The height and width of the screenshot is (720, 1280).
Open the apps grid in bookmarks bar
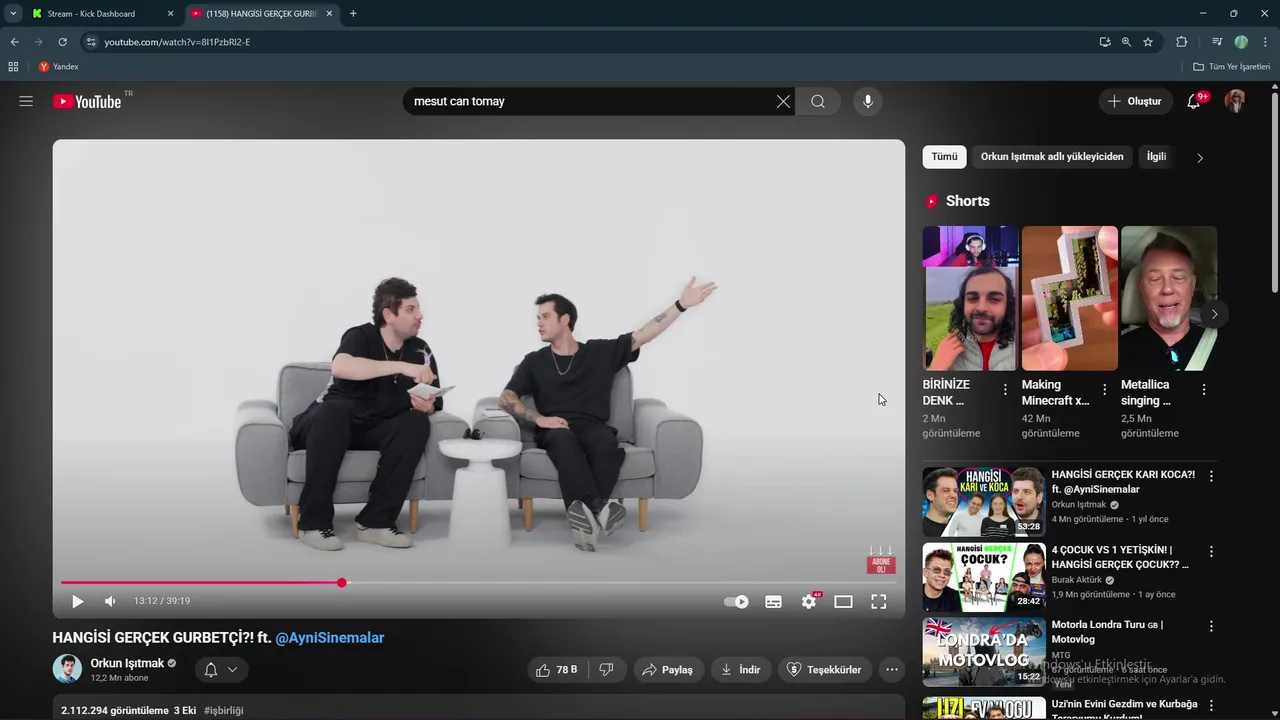coord(13,67)
